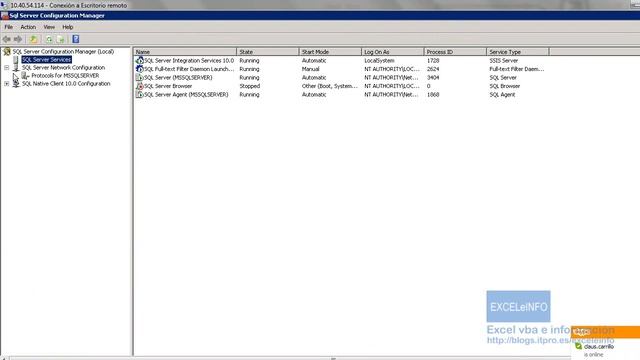Viewport: 640px width, 360px height.
Task: Select SQL Server Configuration Manager (Local) root
Action: click(63, 52)
